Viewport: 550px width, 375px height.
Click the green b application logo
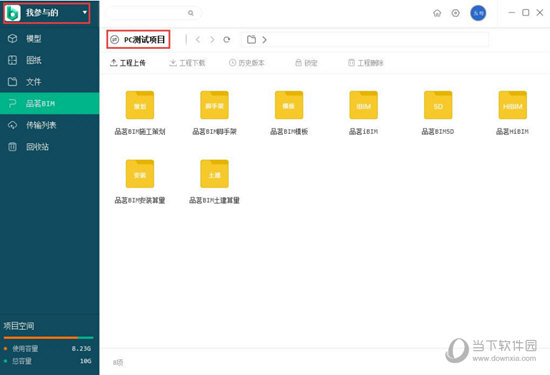click(13, 13)
